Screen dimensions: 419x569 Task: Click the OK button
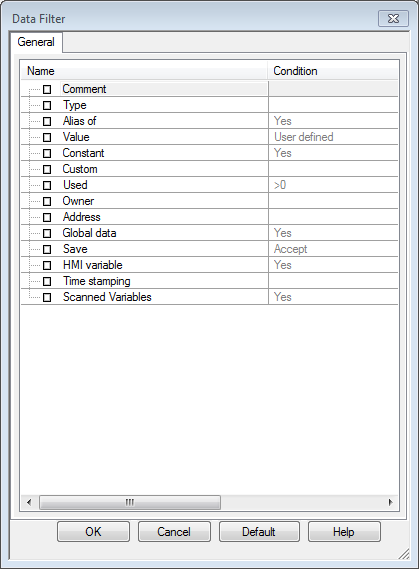point(93,532)
